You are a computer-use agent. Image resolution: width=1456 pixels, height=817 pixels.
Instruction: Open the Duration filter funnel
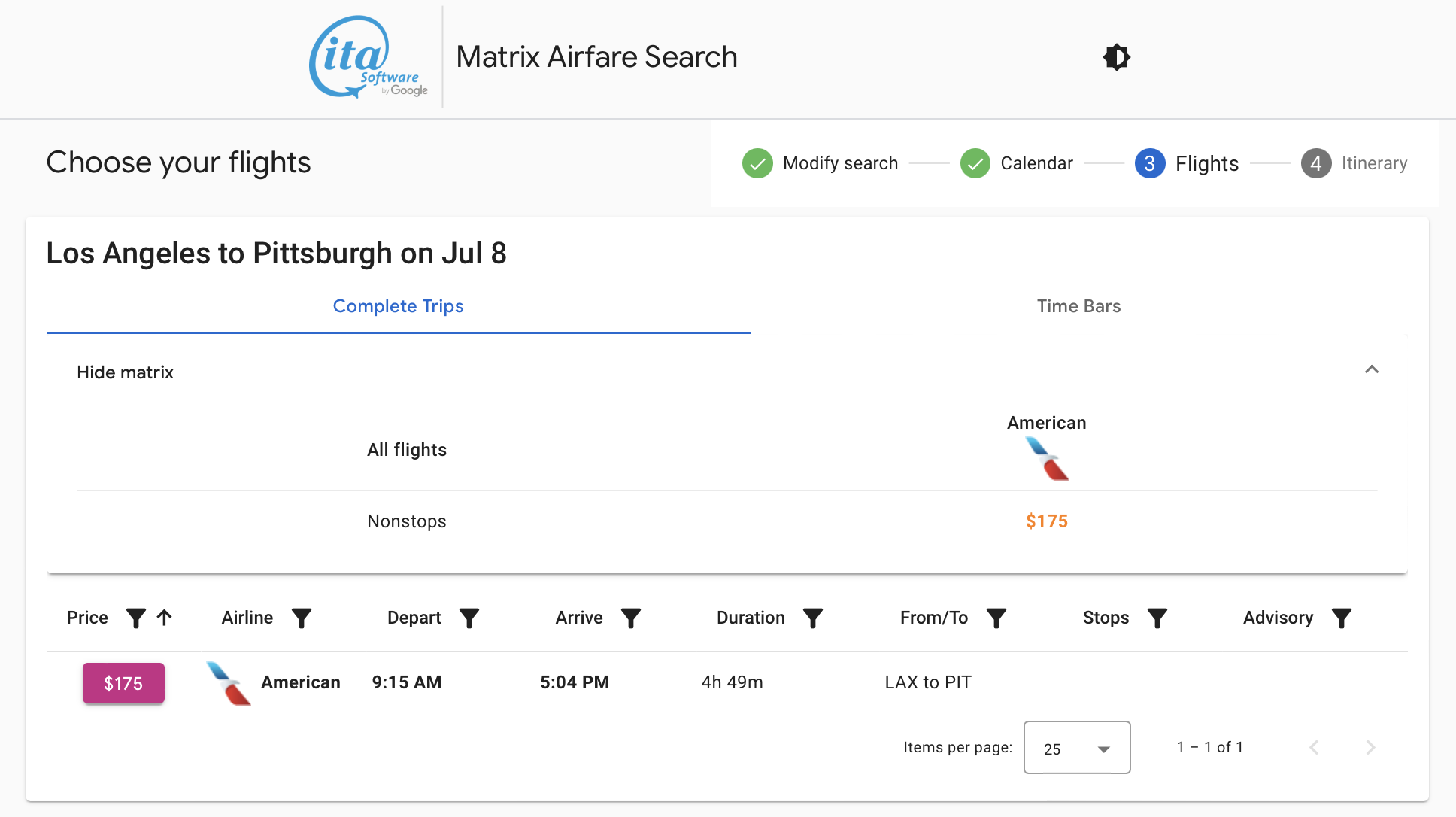point(813,618)
